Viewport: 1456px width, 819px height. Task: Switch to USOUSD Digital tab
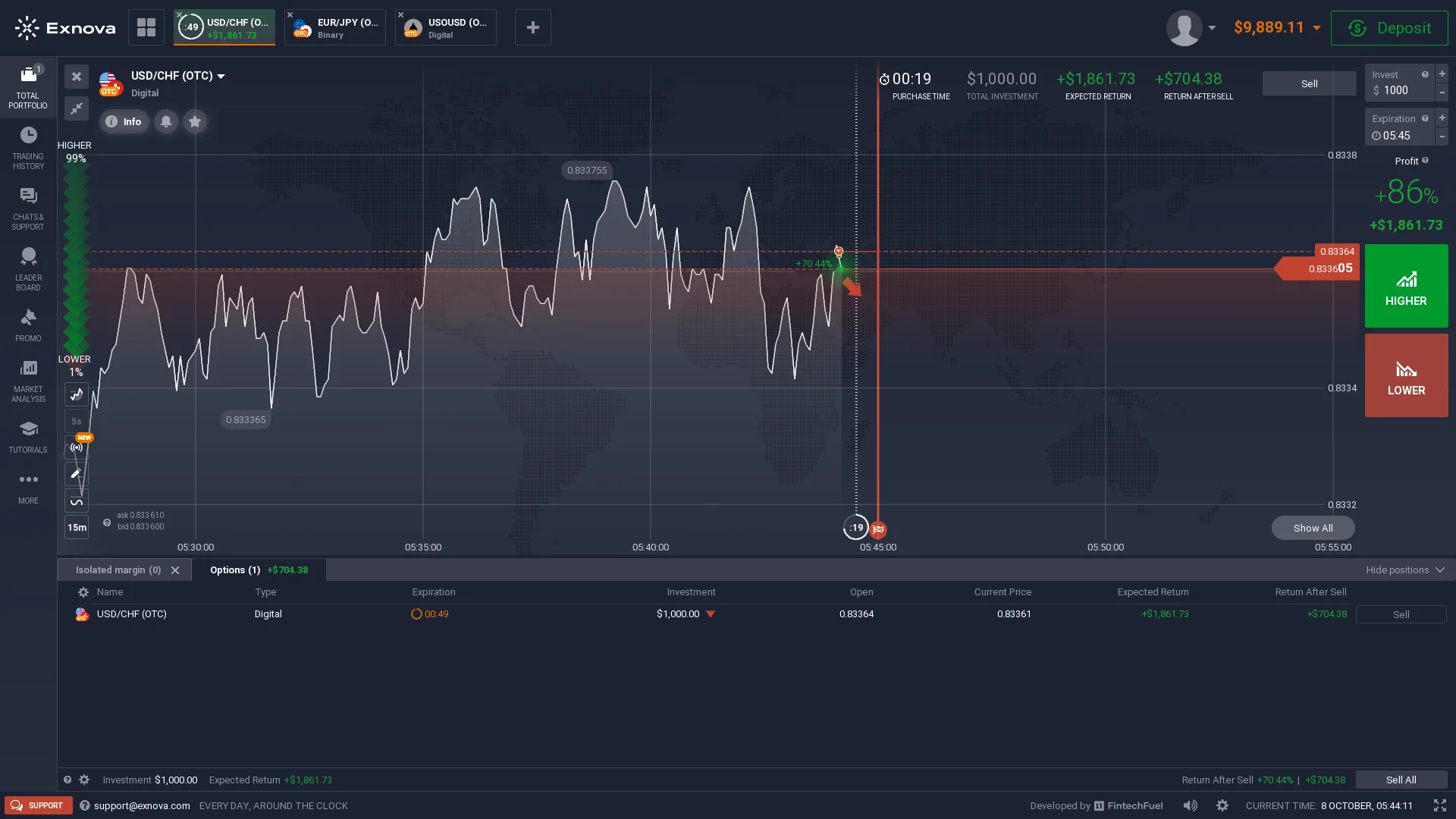coord(446,27)
